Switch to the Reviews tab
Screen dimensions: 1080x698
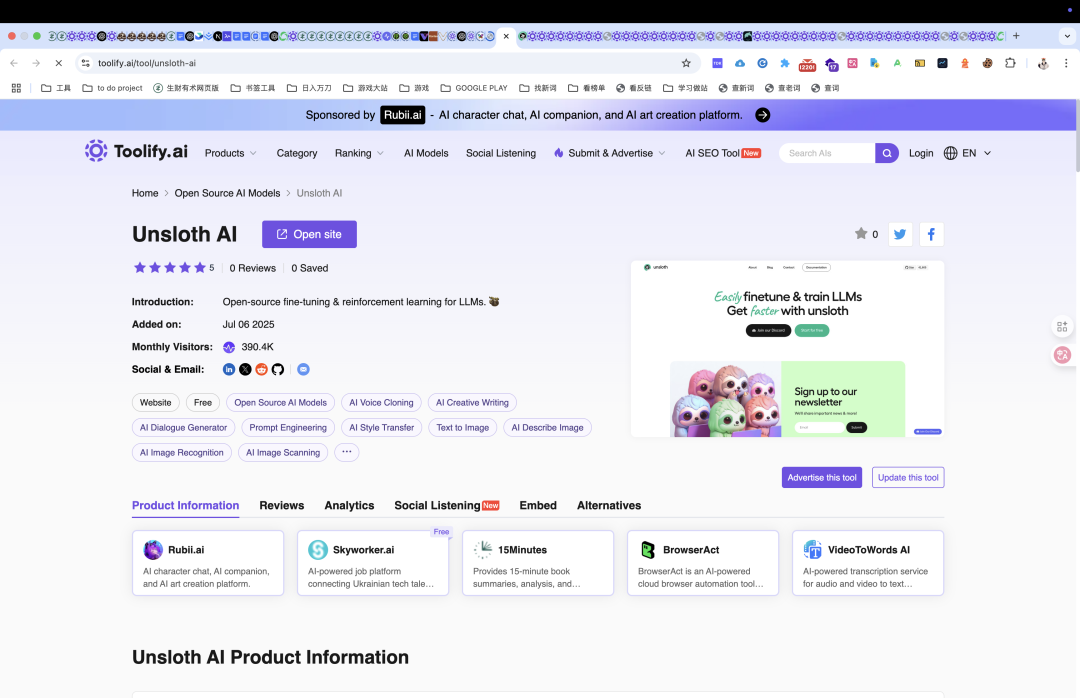pyautogui.click(x=282, y=505)
